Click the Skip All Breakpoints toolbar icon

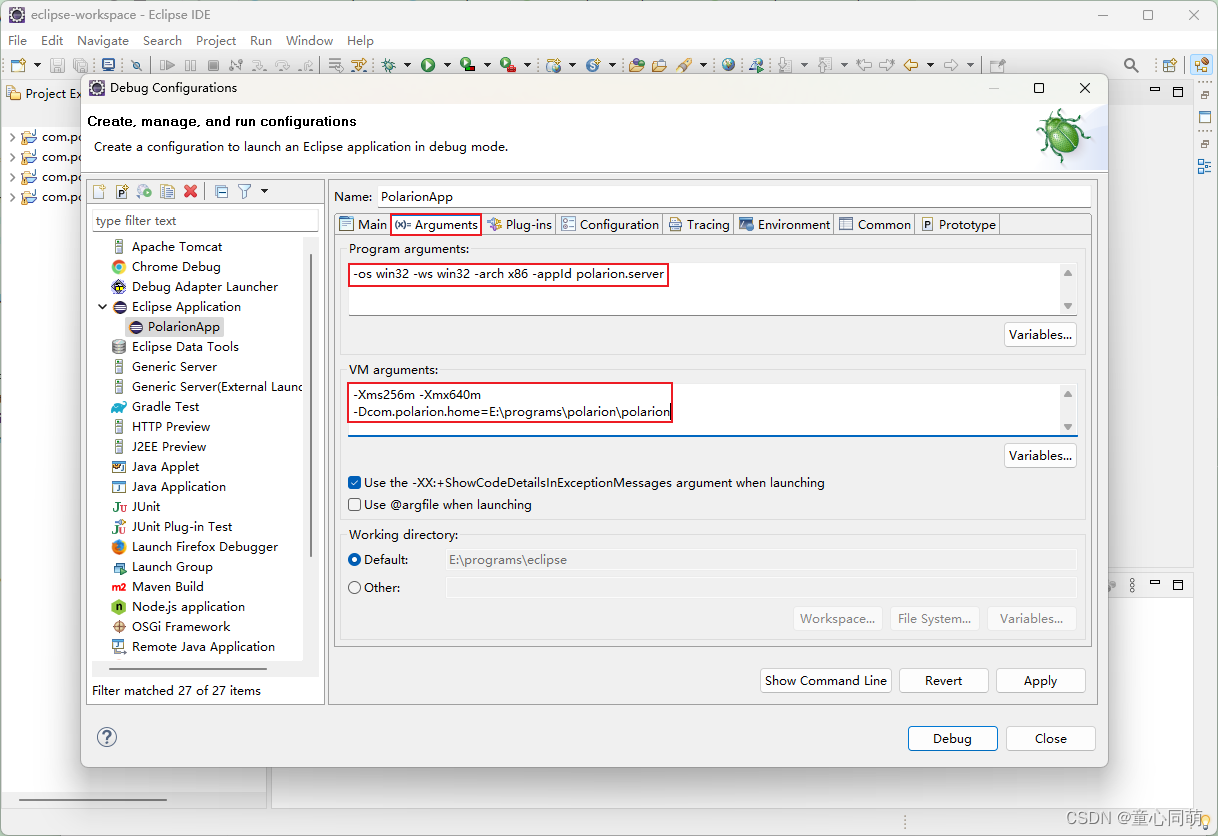[x=136, y=65]
